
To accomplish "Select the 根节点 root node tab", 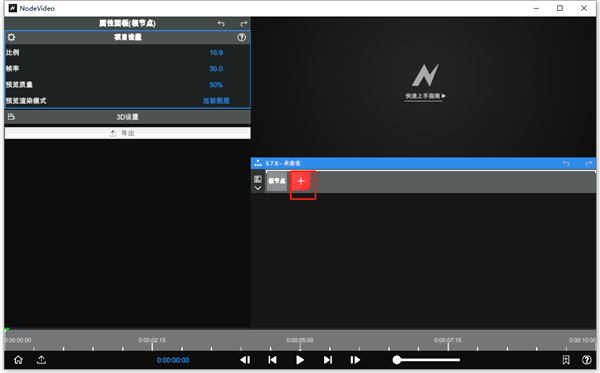I will [277, 181].
